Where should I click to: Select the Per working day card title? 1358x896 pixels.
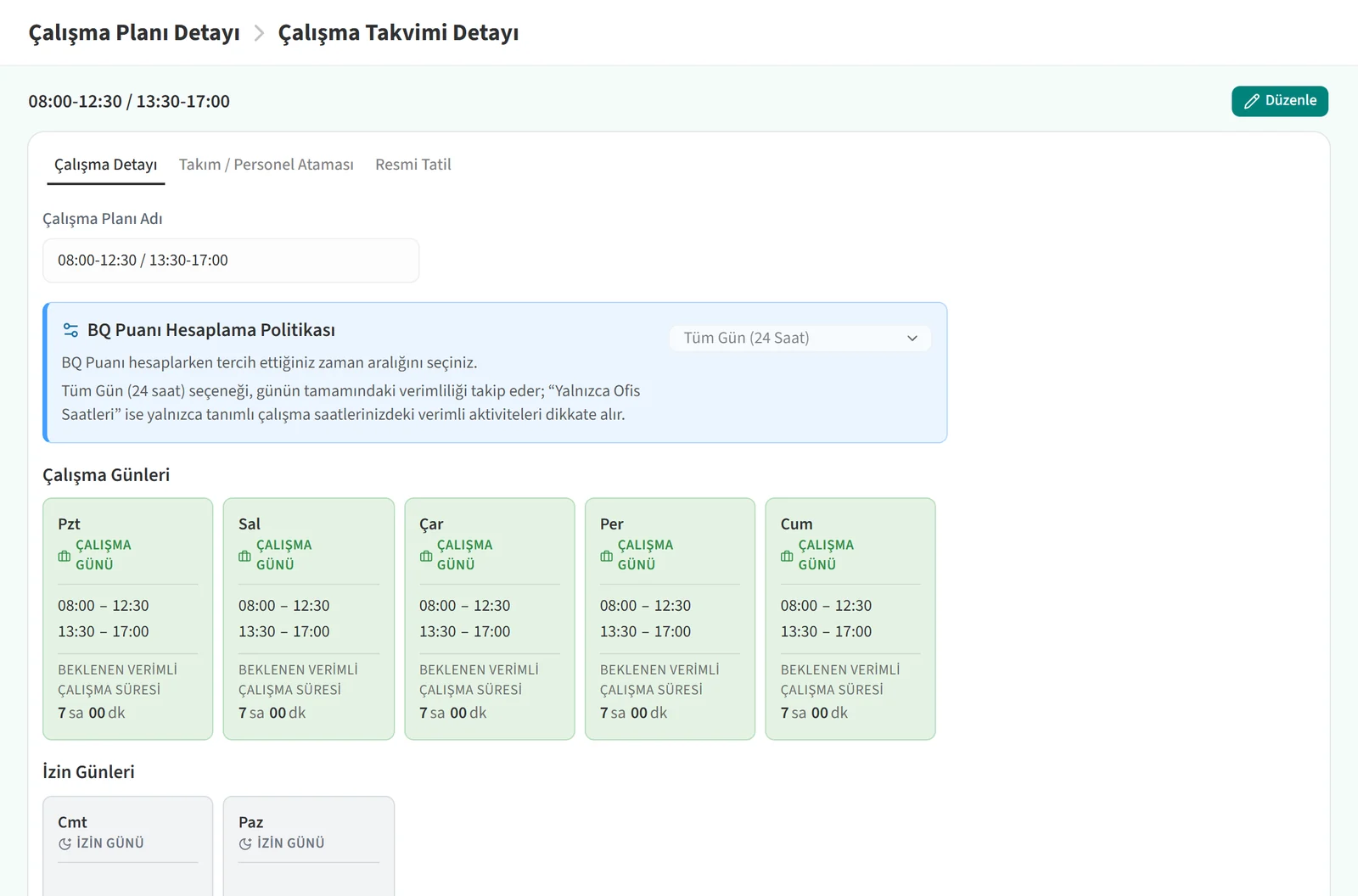[x=612, y=524]
